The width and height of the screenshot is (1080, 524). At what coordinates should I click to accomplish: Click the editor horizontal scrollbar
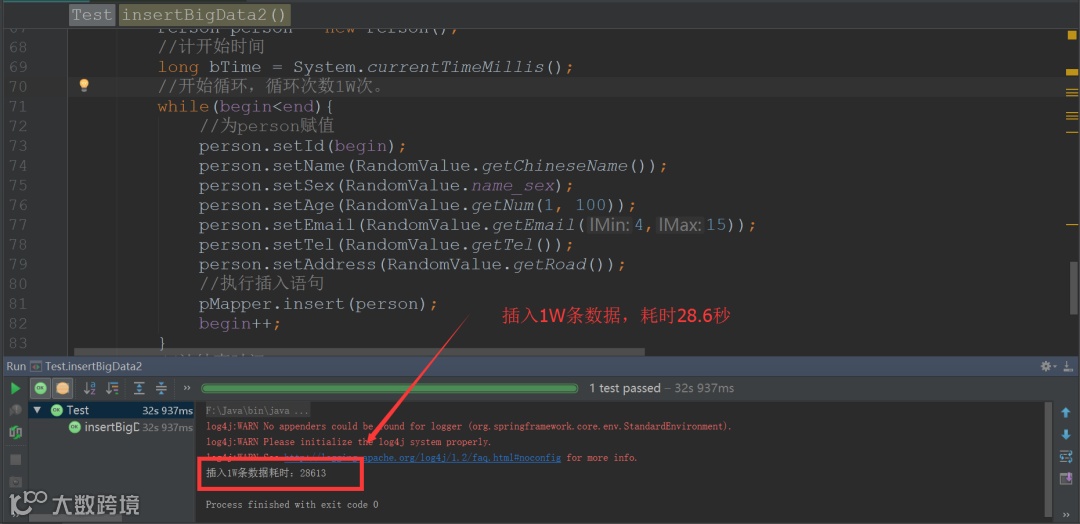tap(359, 352)
